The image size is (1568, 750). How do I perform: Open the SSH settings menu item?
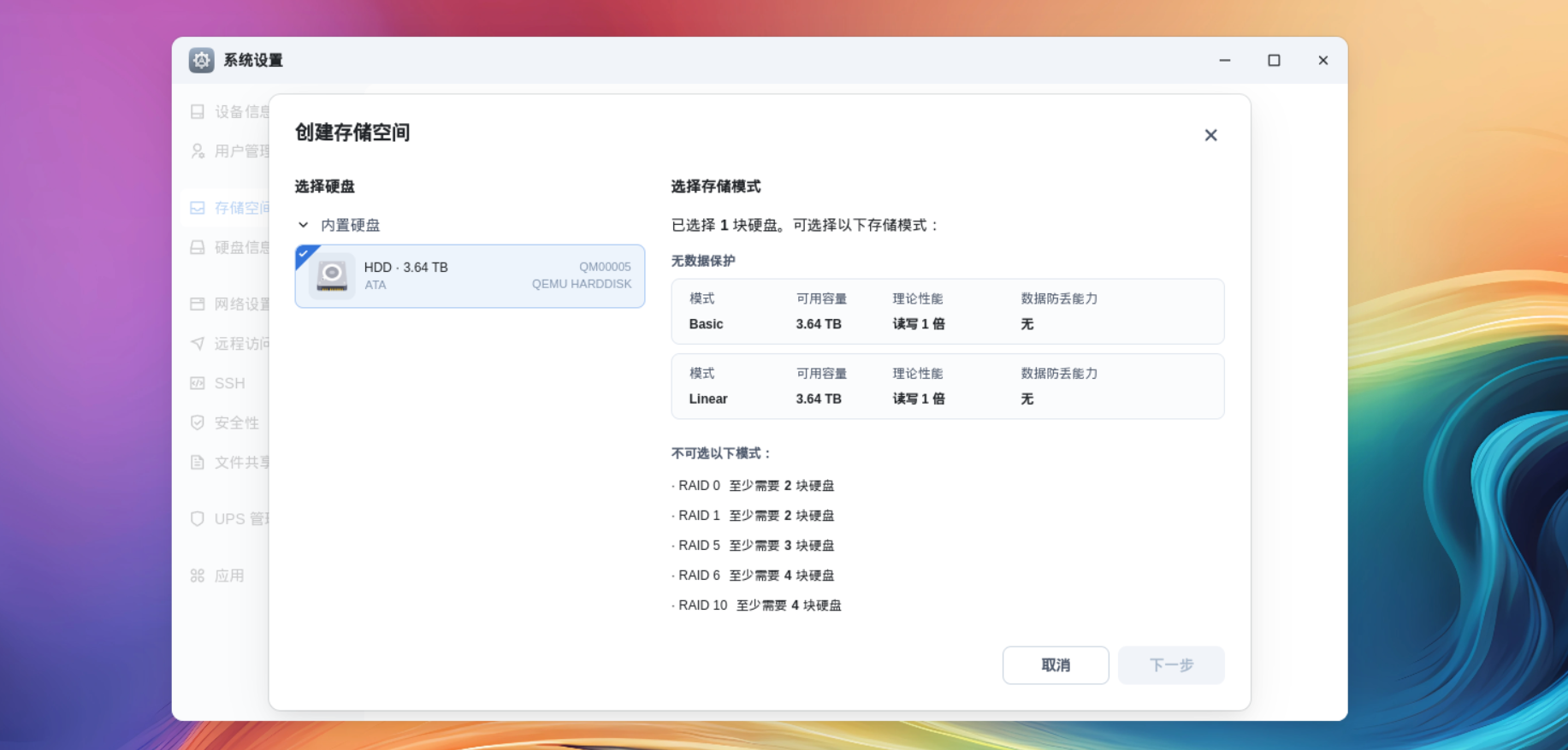(229, 383)
